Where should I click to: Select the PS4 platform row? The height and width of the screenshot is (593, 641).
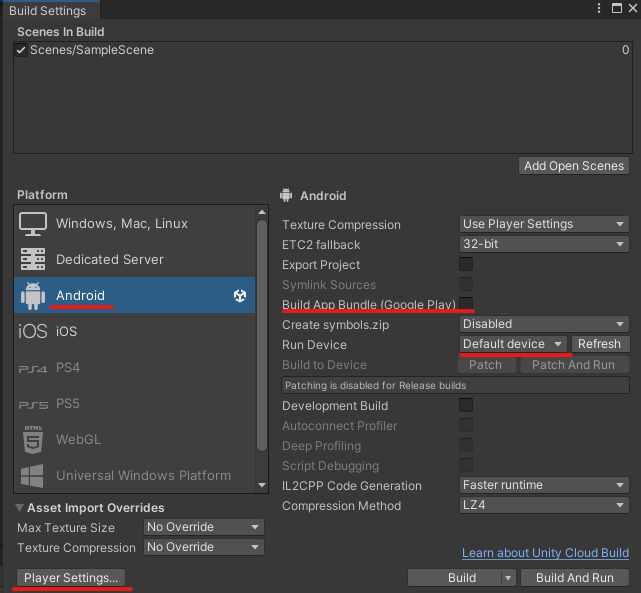(x=135, y=367)
